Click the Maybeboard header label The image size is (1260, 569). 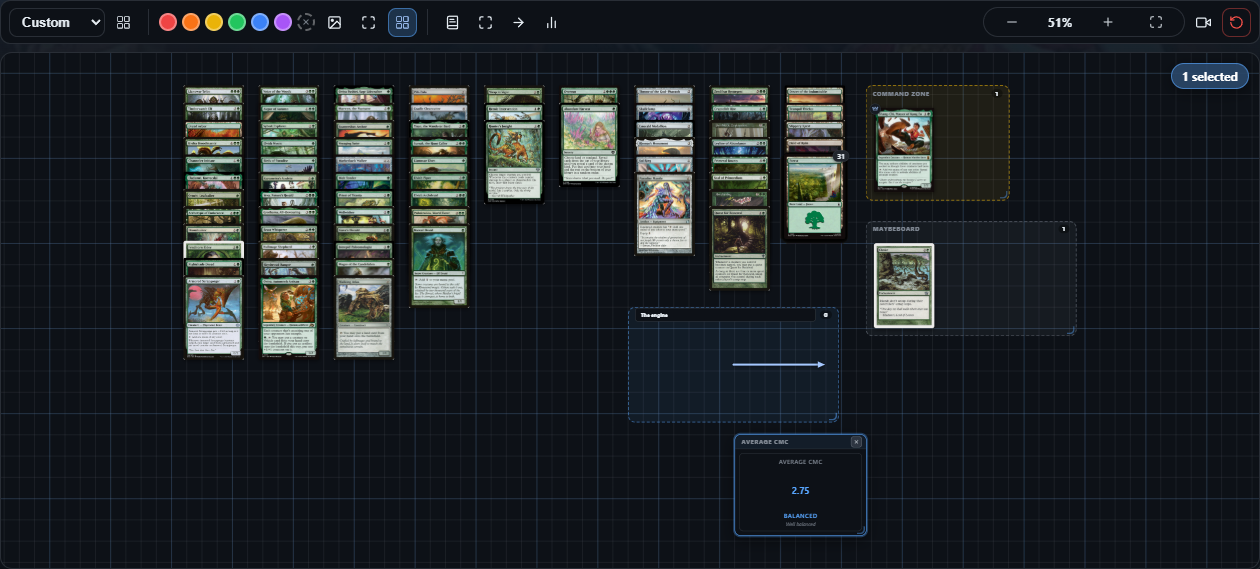pos(894,229)
